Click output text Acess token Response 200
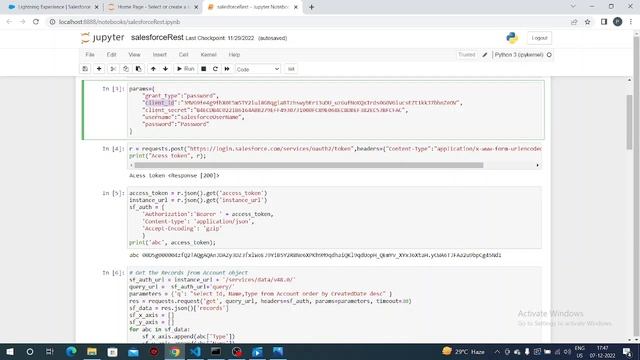 click(174, 176)
